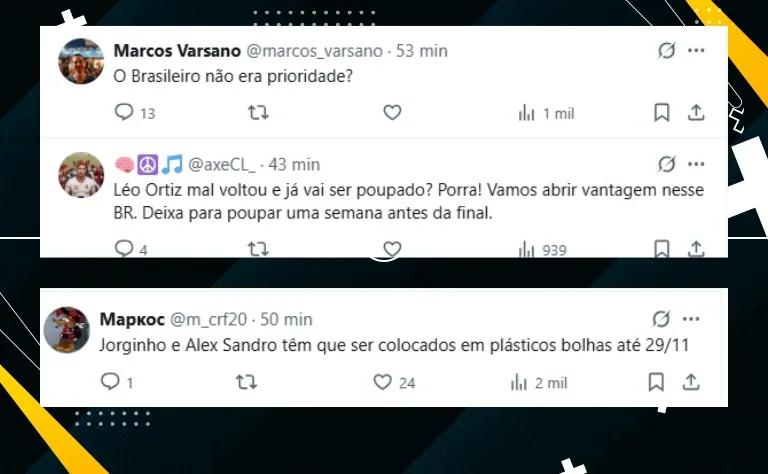Open more options on Marcos Varsano tweet
The width and height of the screenshot is (768, 474).
point(696,50)
